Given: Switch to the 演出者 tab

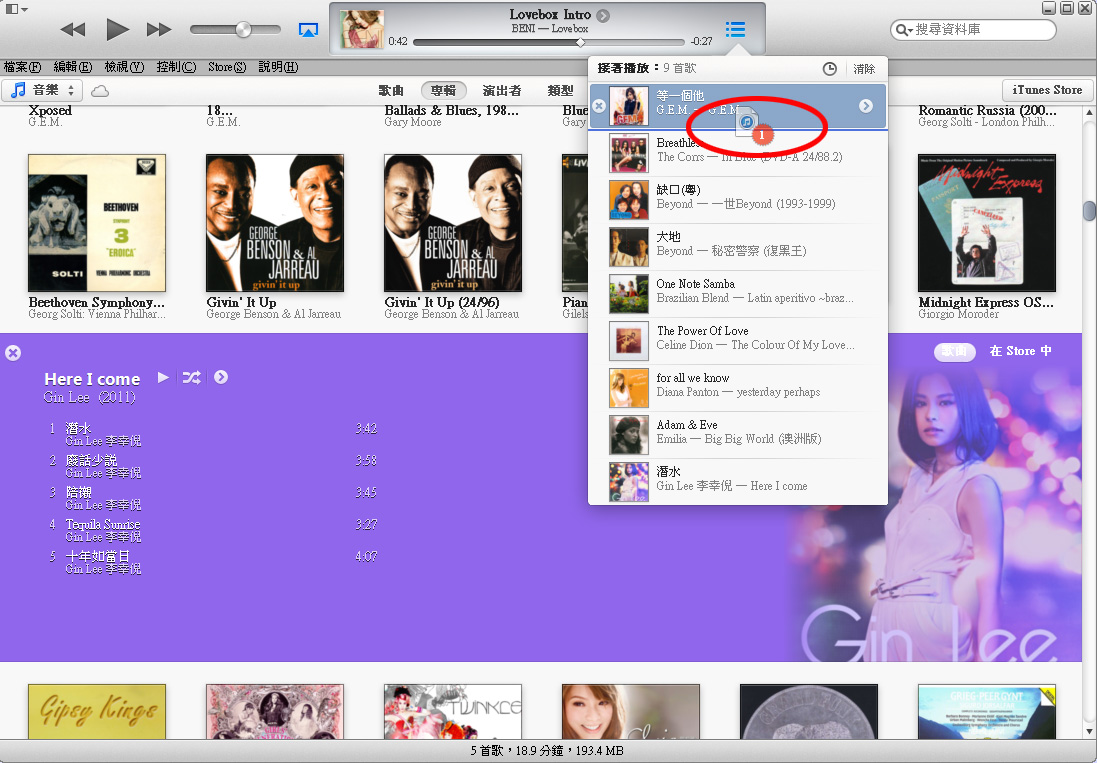Looking at the screenshot, I should pyautogui.click(x=502, y=90).
